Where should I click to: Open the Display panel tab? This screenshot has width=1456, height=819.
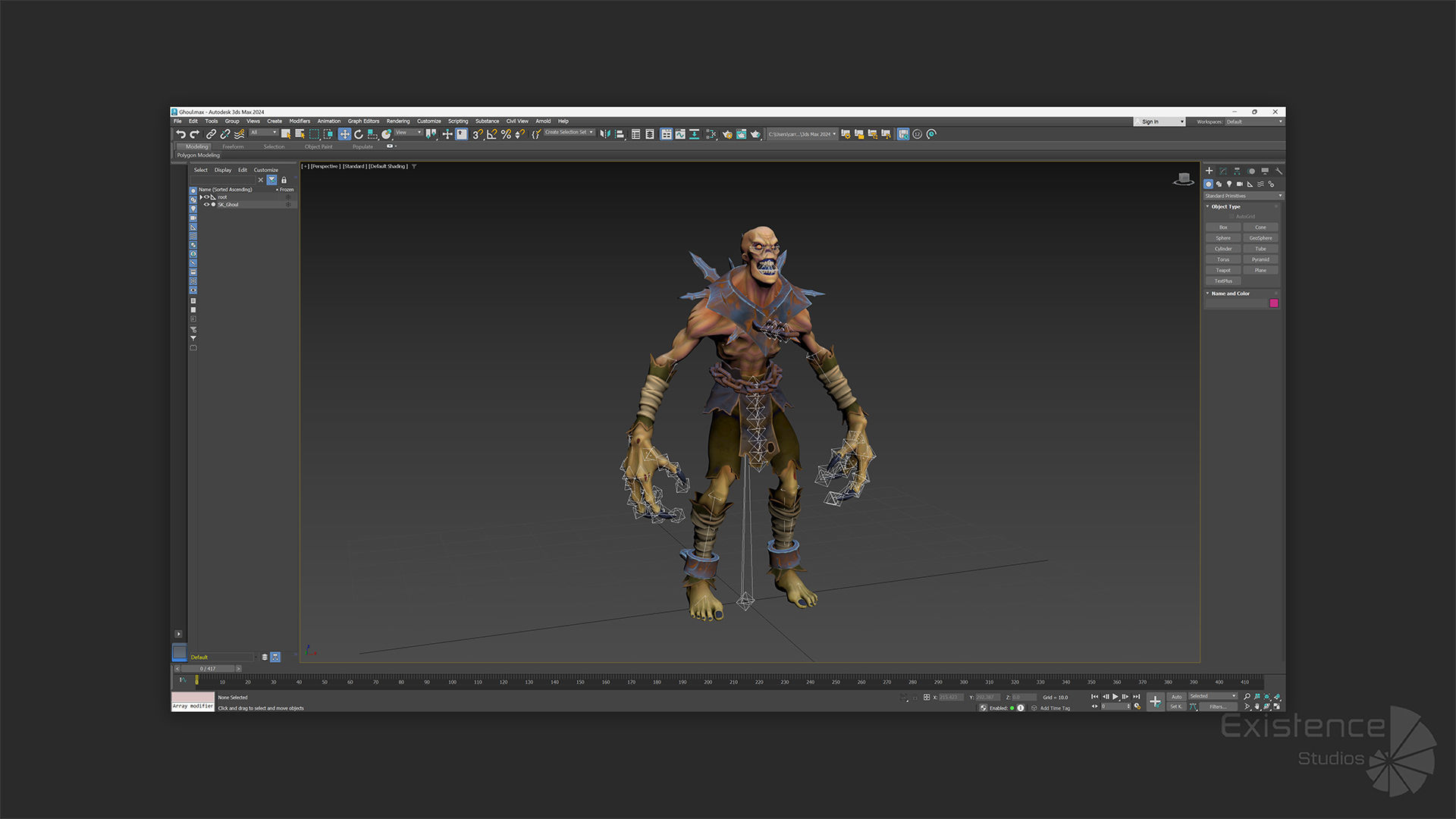coord(1265,171)
